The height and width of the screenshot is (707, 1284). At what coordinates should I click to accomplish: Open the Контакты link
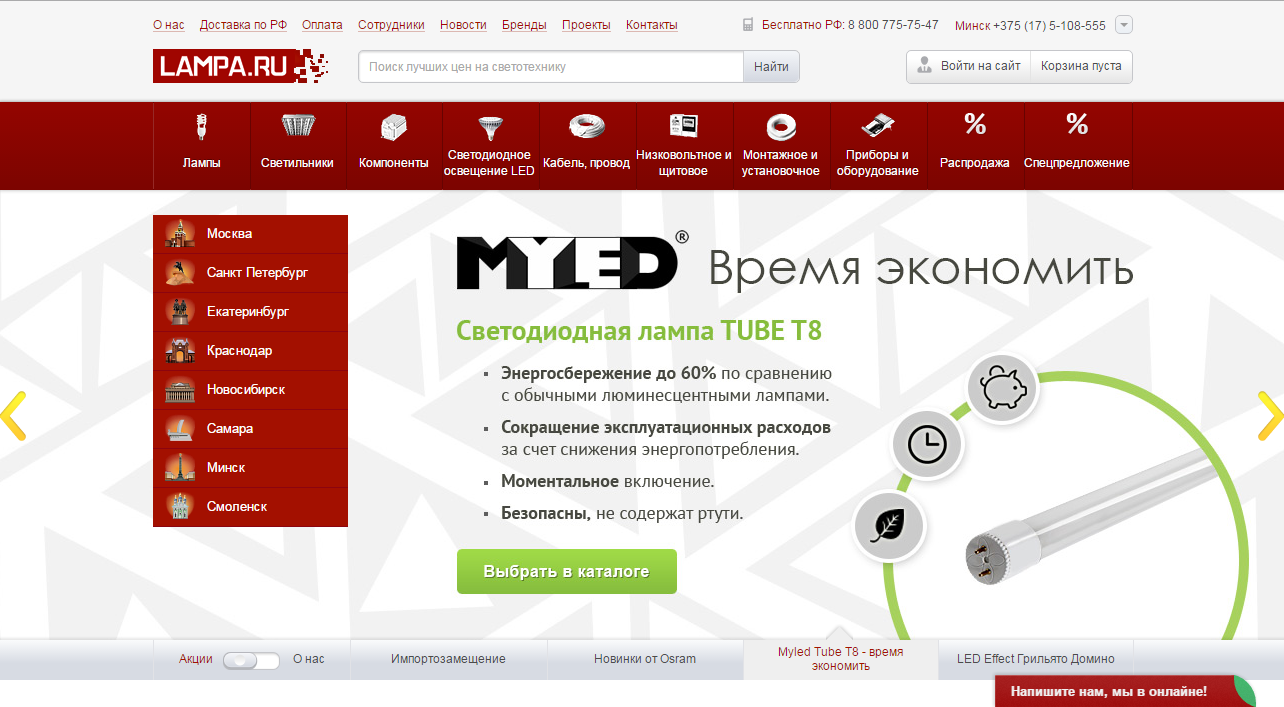click(652, 25)
